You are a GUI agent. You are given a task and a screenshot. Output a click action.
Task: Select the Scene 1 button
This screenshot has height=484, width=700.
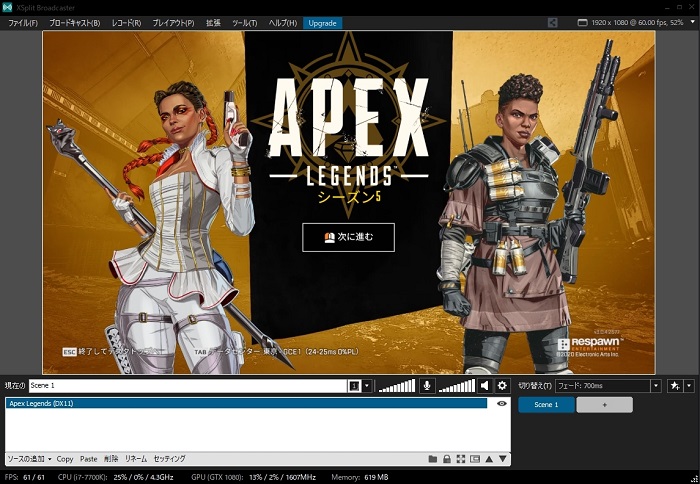(546, 405)
